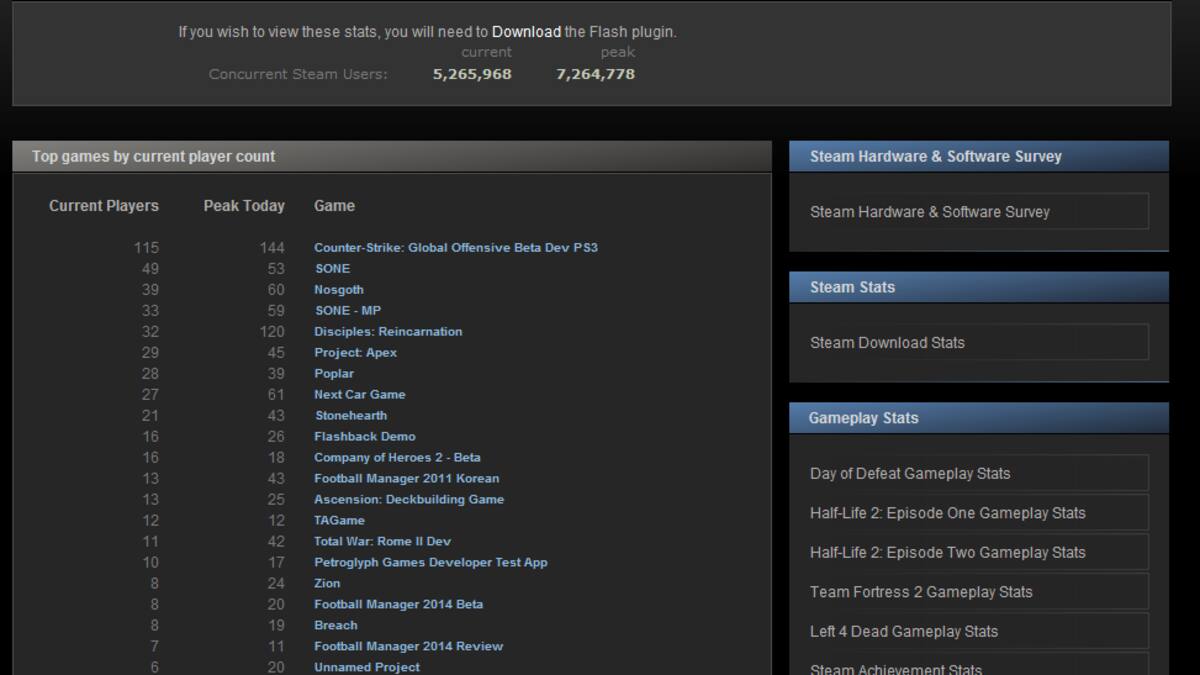Open the Project: Apex link
The image size is (1200, 675).
point(355,352)
